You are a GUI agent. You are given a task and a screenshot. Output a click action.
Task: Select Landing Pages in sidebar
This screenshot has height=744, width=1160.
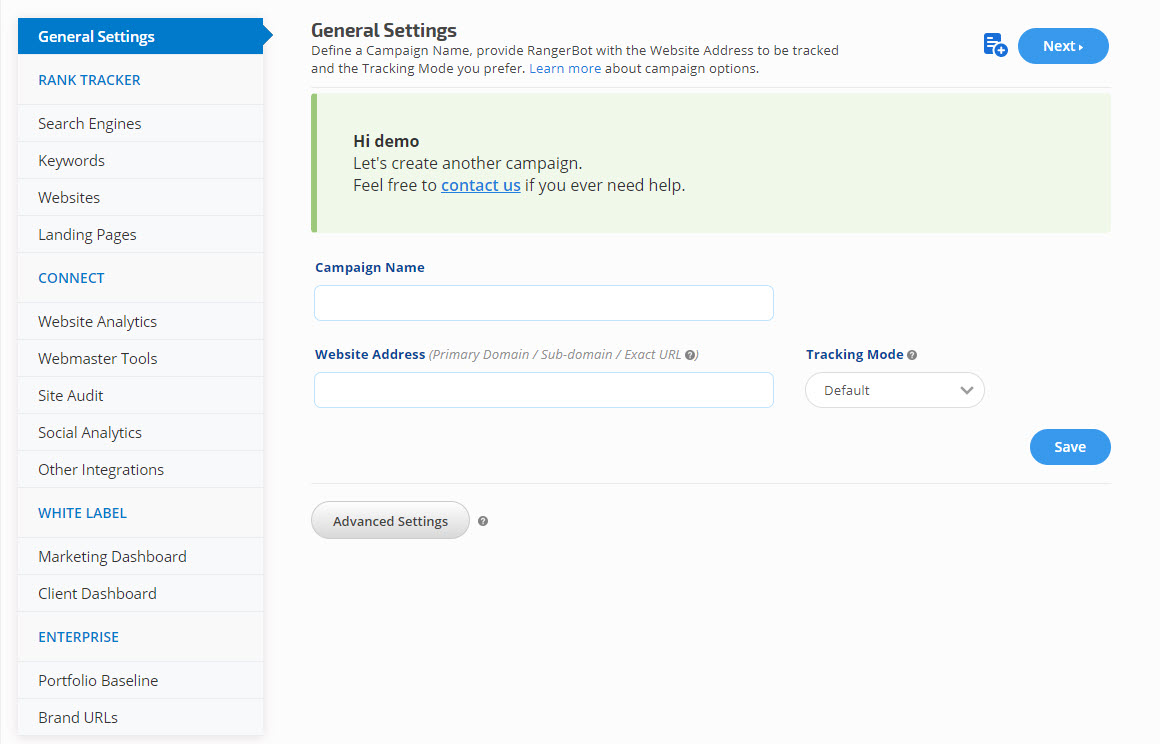tap(87, 235)
